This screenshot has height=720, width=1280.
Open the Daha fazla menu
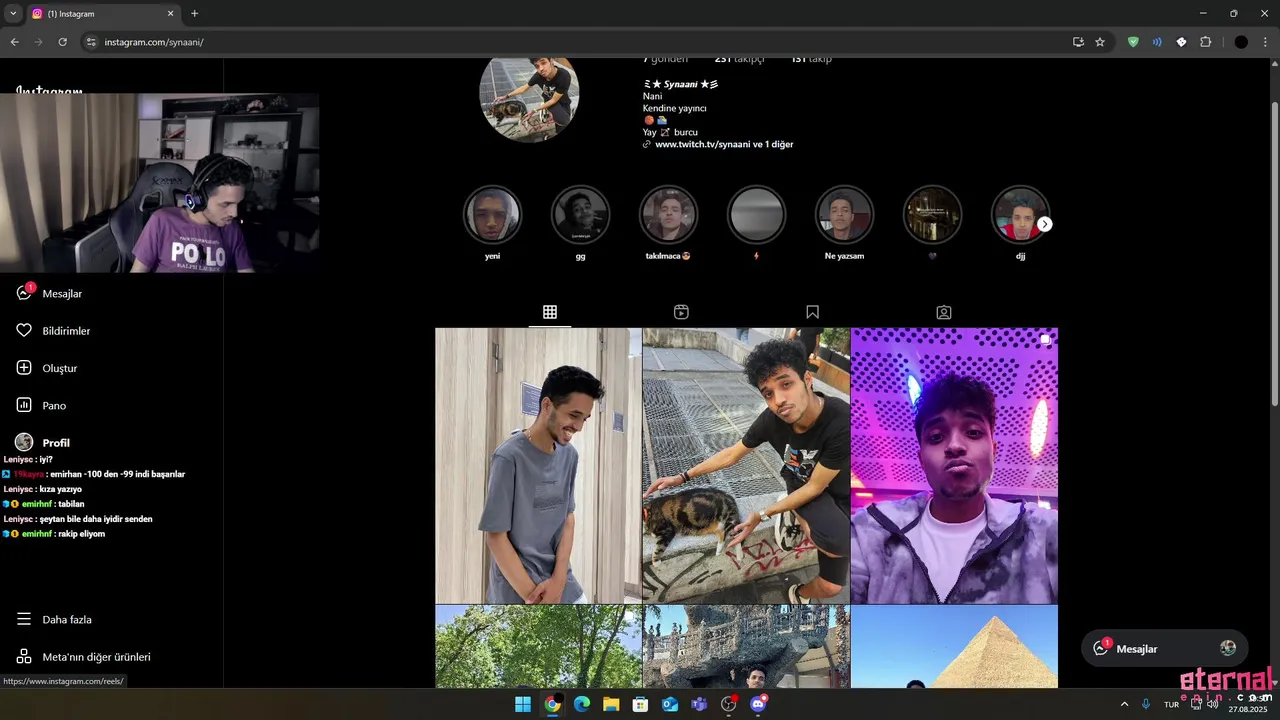point(54,619)
